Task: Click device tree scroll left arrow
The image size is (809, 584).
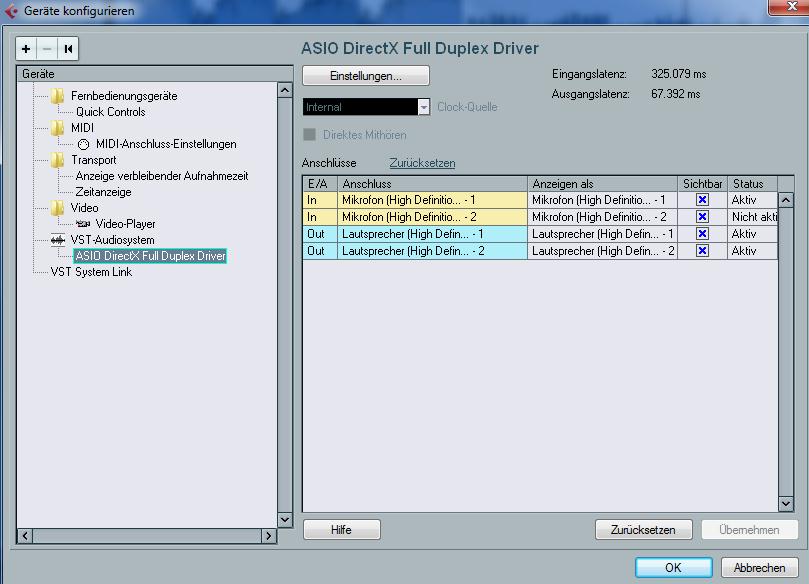Action: 25,536
